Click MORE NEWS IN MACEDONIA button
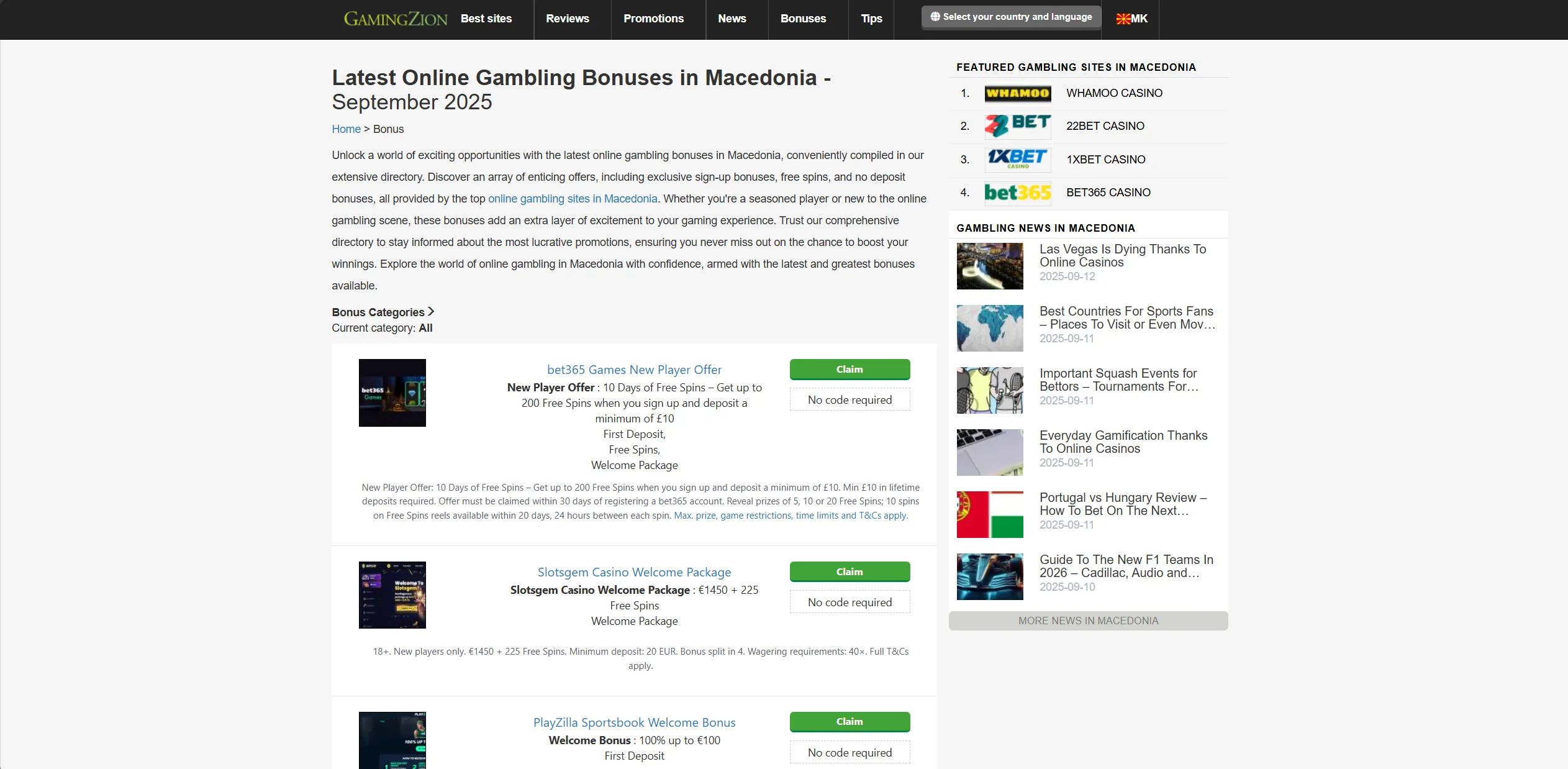The width and height of the screenshot is (1568, 769). click(1088, 621)
